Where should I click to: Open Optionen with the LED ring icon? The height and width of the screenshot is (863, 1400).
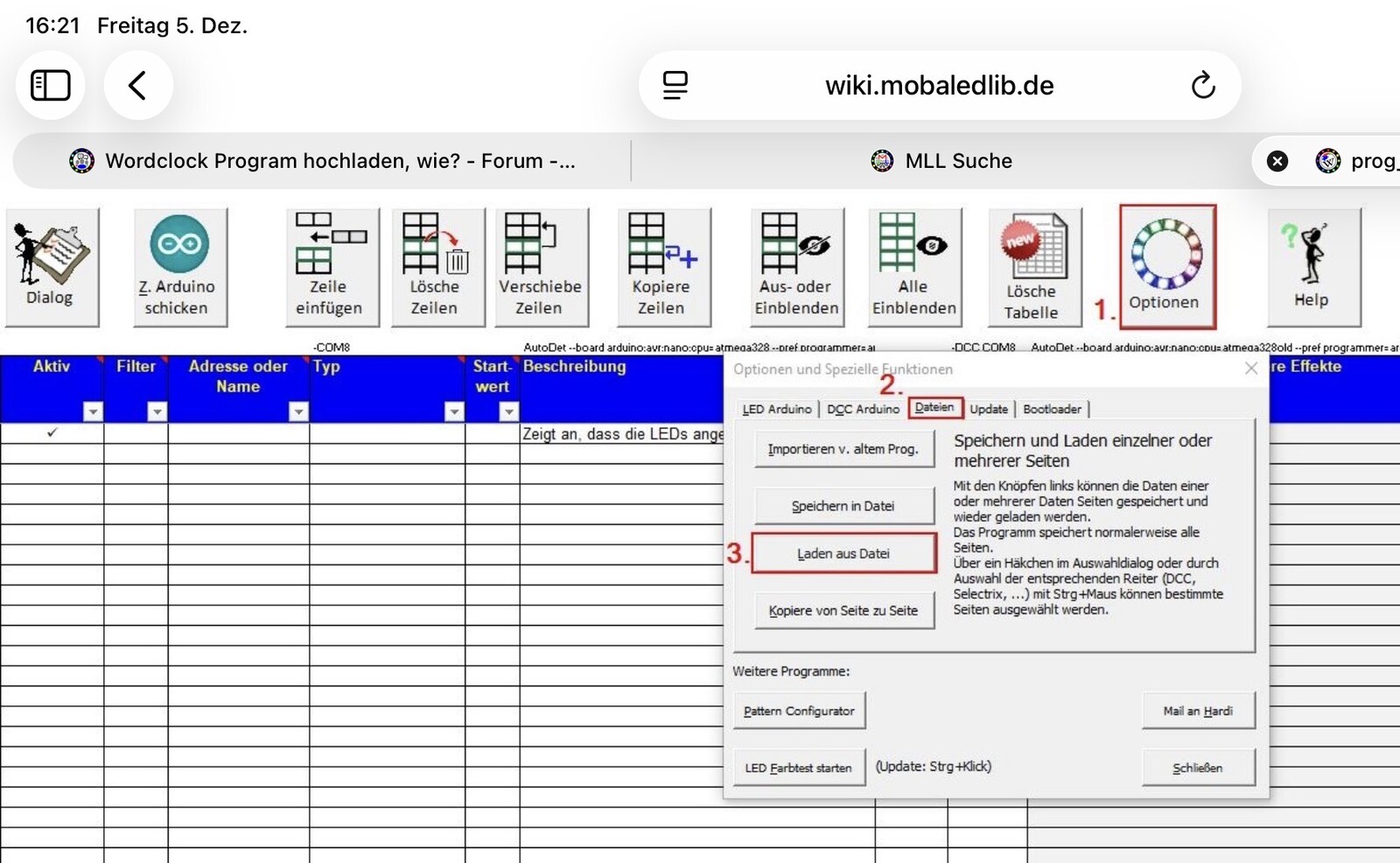[x=1166, y=265]
